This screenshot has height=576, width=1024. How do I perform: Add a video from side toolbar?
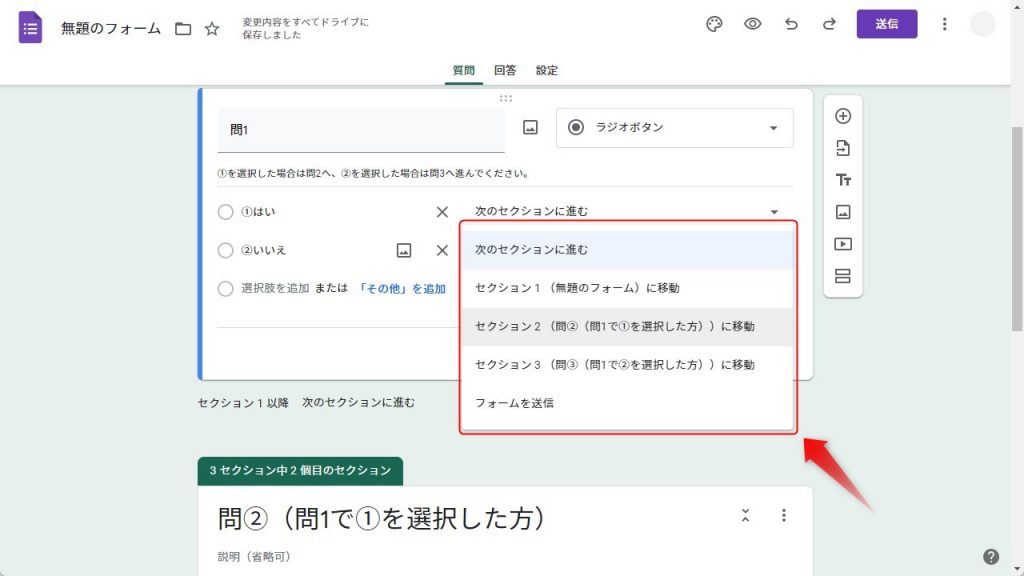click(x=843, y=244)
